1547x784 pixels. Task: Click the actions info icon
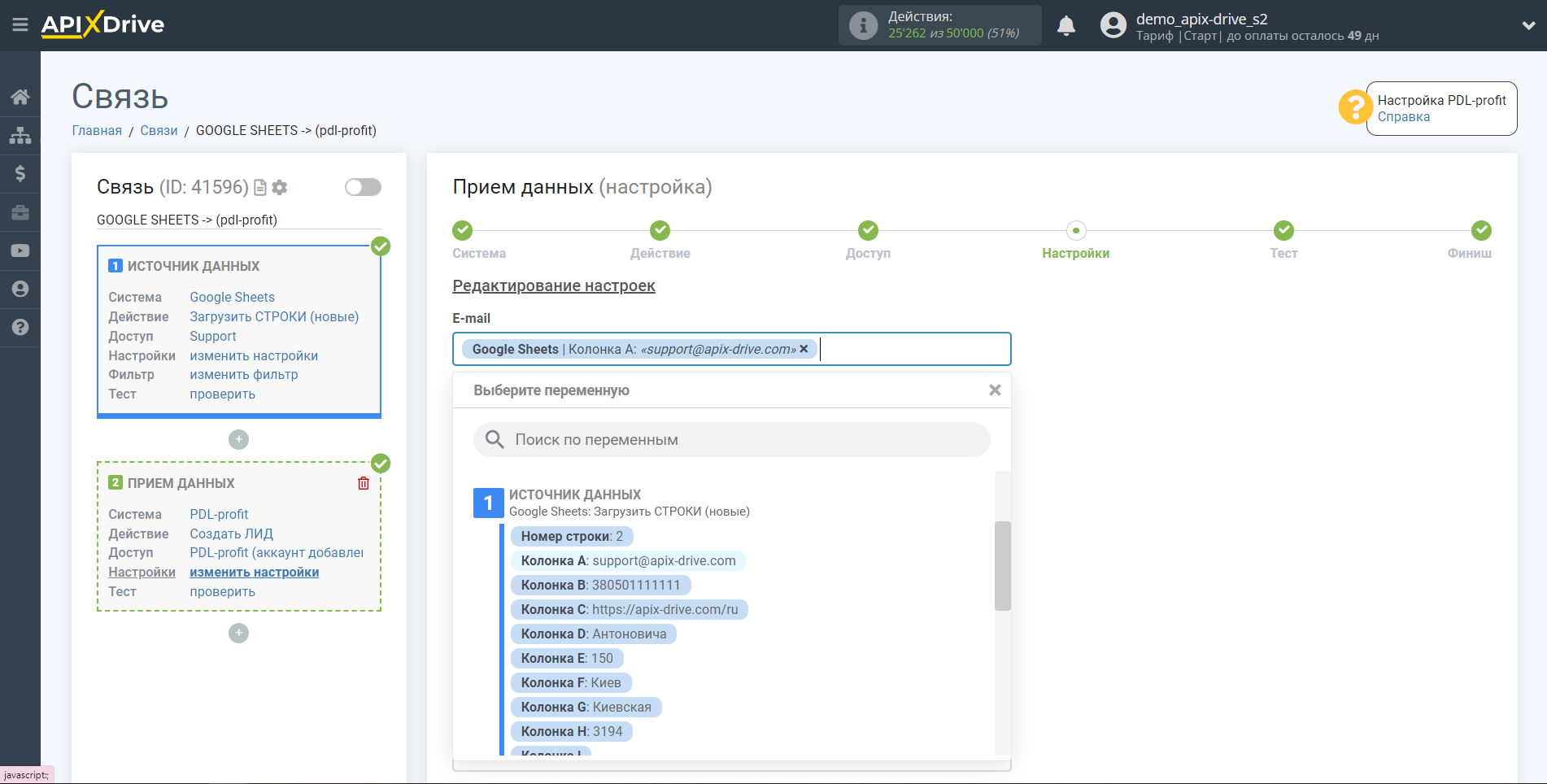click(x=863, y=25)
